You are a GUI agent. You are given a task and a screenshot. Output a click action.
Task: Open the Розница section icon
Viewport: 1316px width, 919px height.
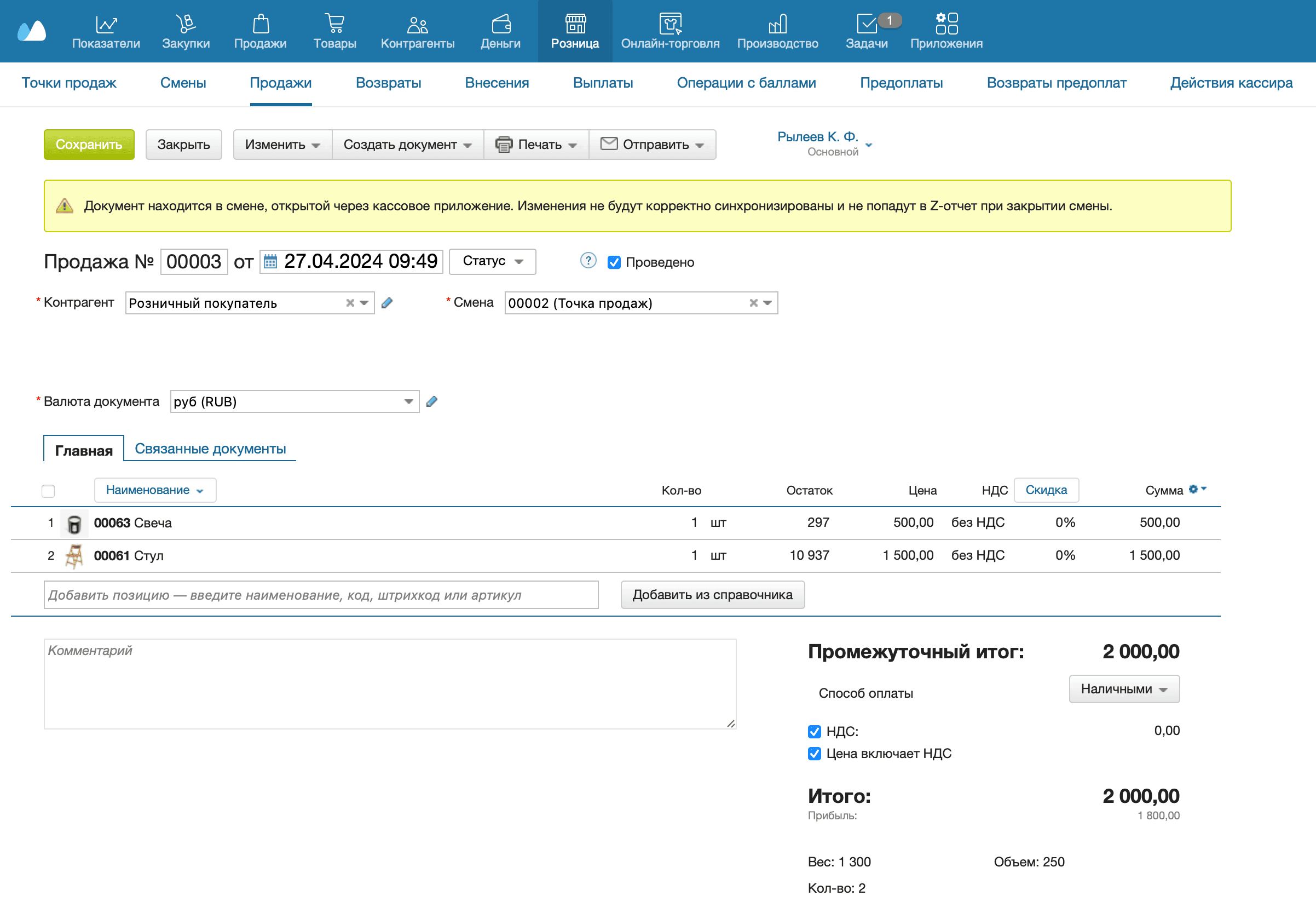pyautogui.click(x=575, y=24)
